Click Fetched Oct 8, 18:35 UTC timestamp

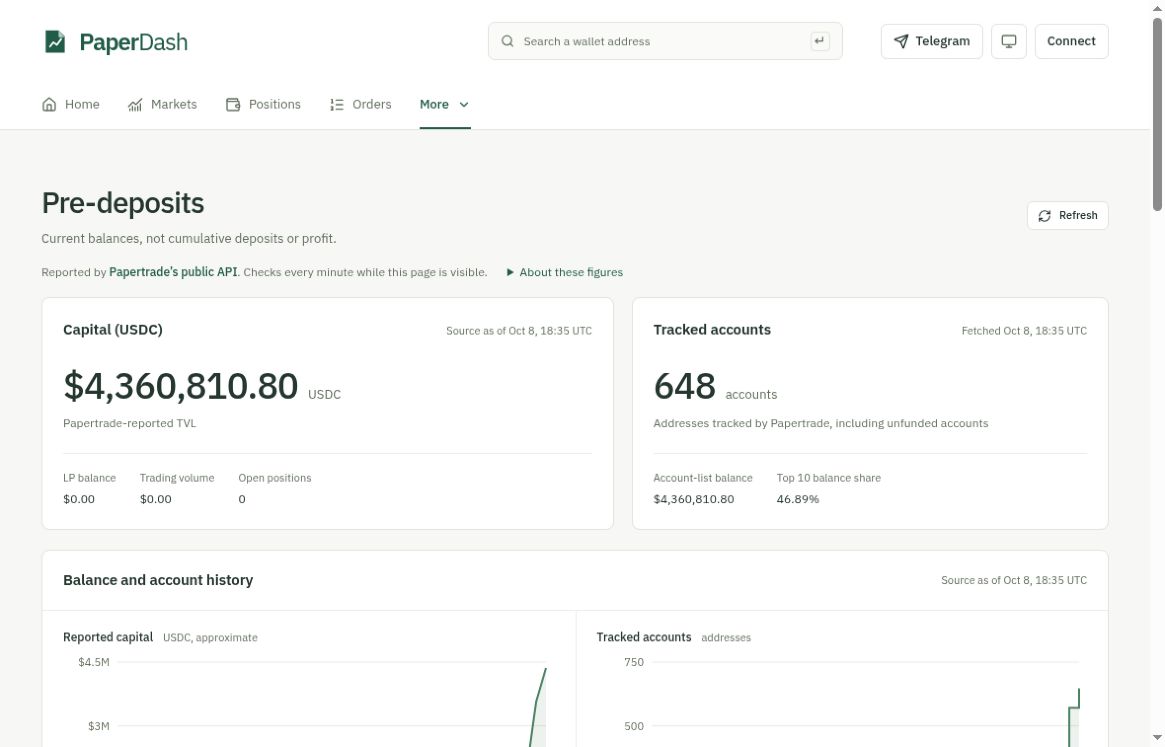[1024, 332]
